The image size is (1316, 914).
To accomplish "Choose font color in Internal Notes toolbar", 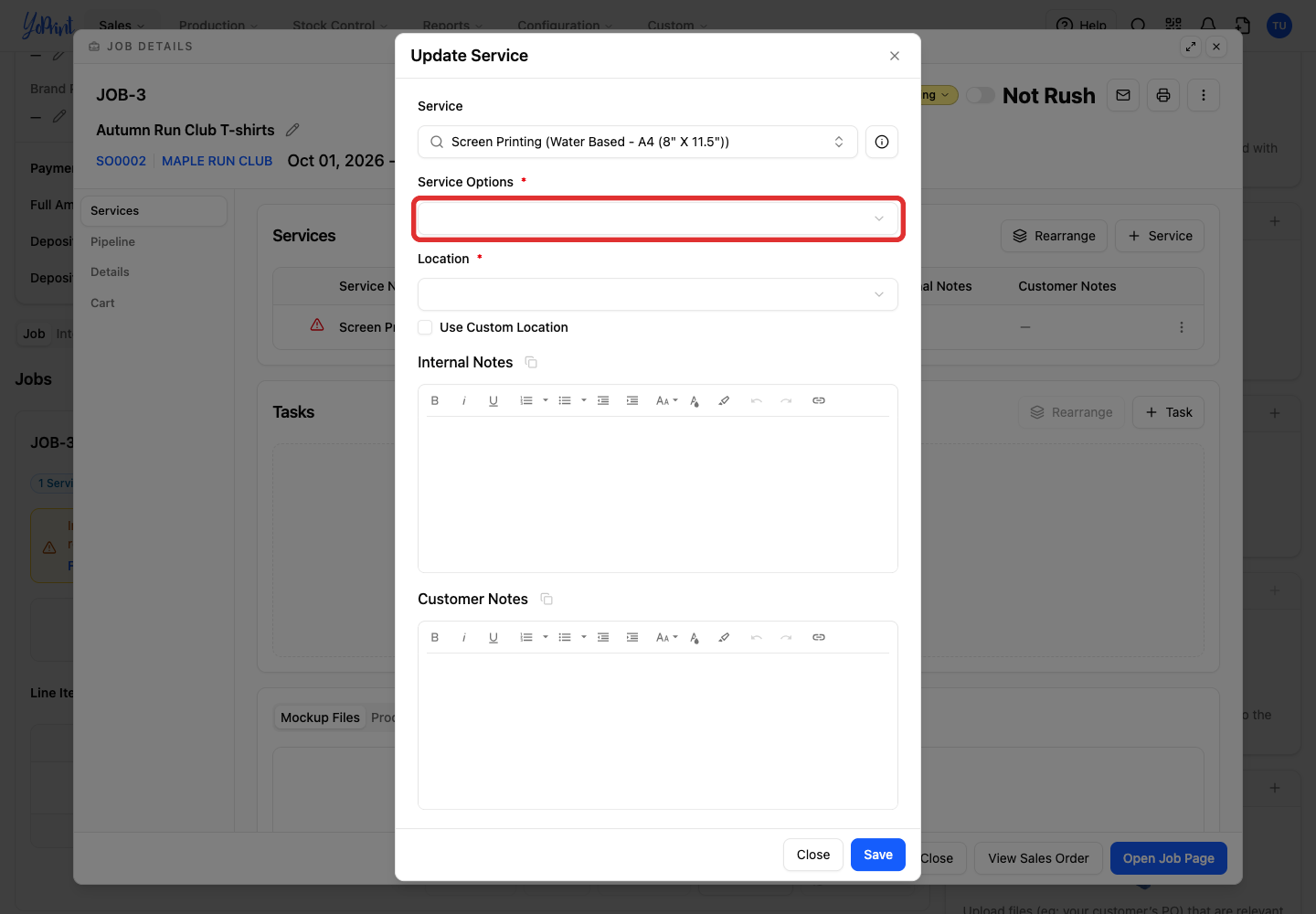I will tap(695, 400).
